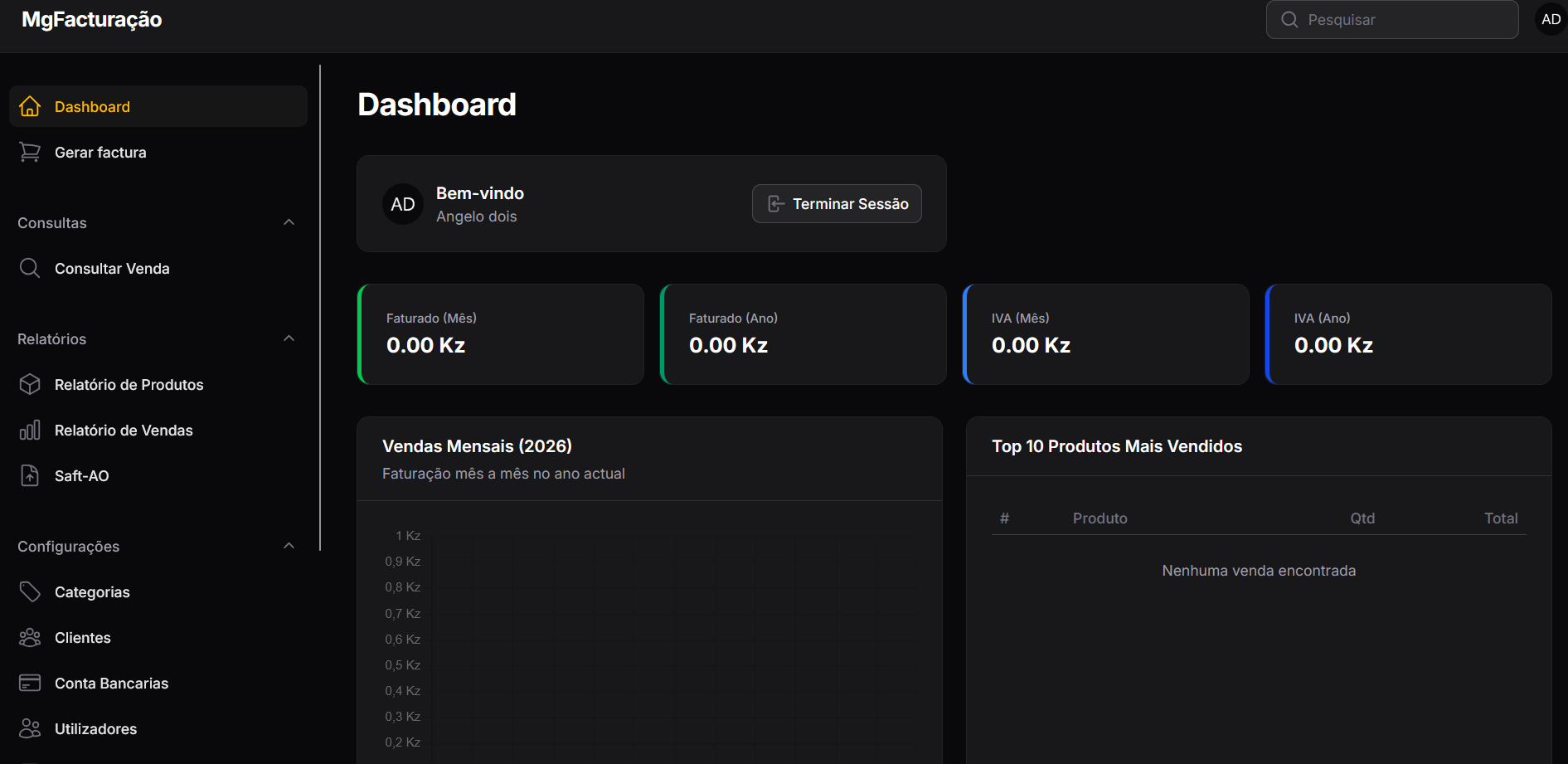Select the Faturado (Mês) card
1568x764 pixels.
[500, 334]
